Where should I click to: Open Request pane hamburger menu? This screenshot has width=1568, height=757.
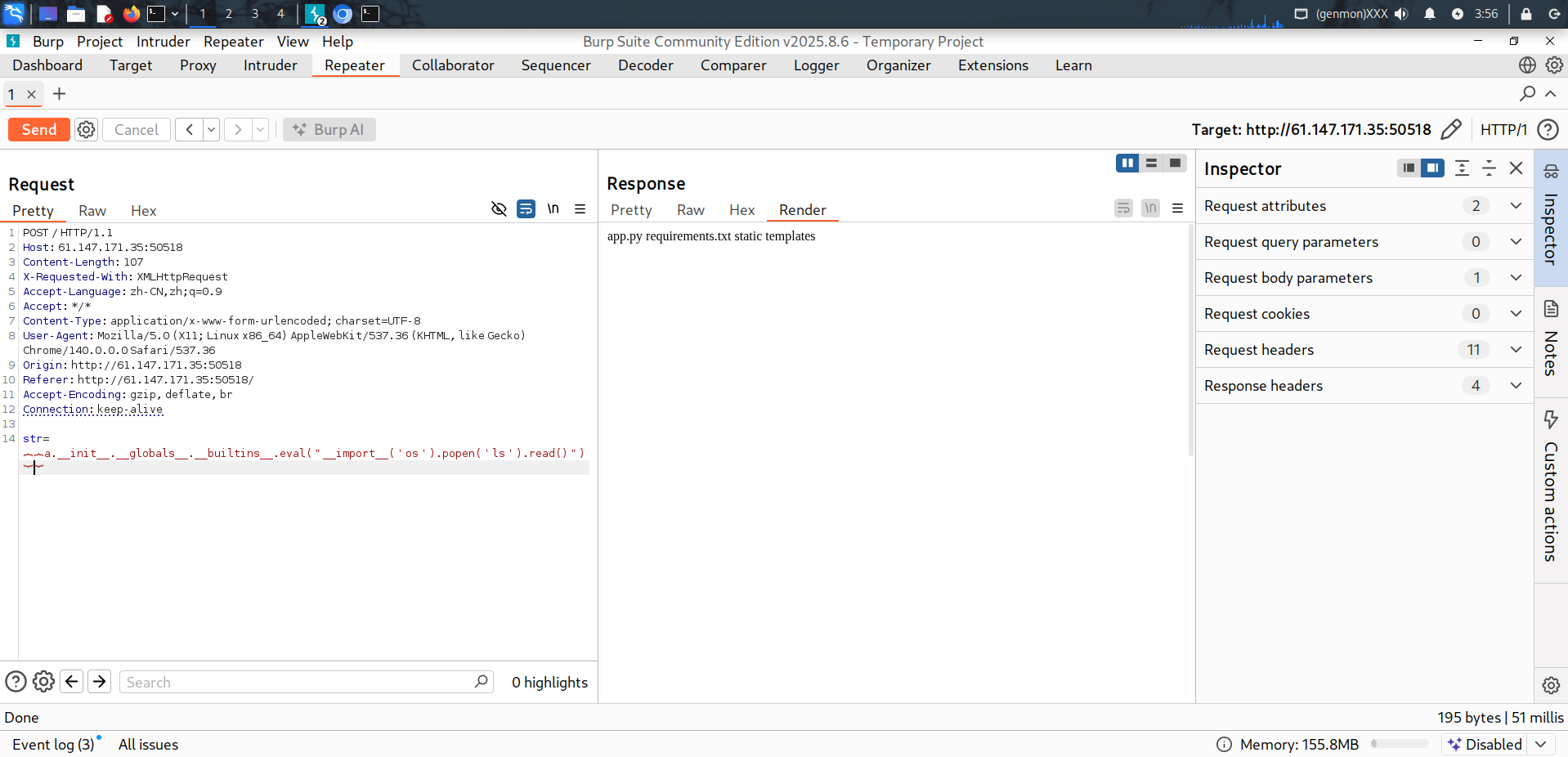[580, 208]
